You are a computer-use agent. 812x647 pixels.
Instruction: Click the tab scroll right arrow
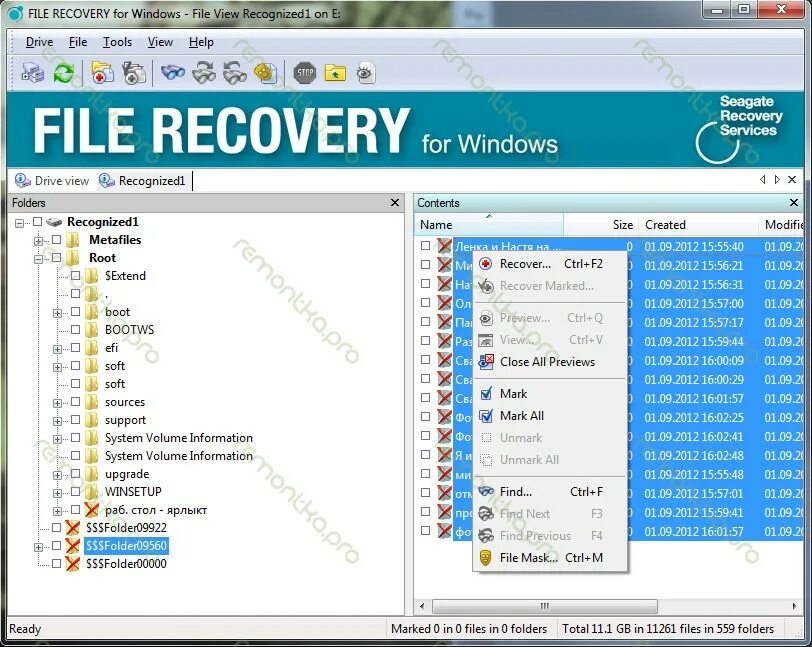point(777,179)
